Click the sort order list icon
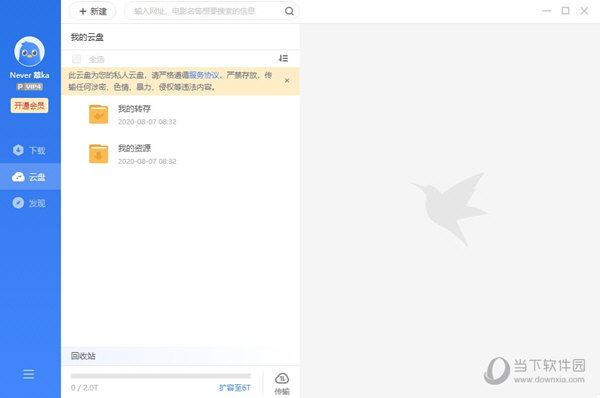 point(283,58)
